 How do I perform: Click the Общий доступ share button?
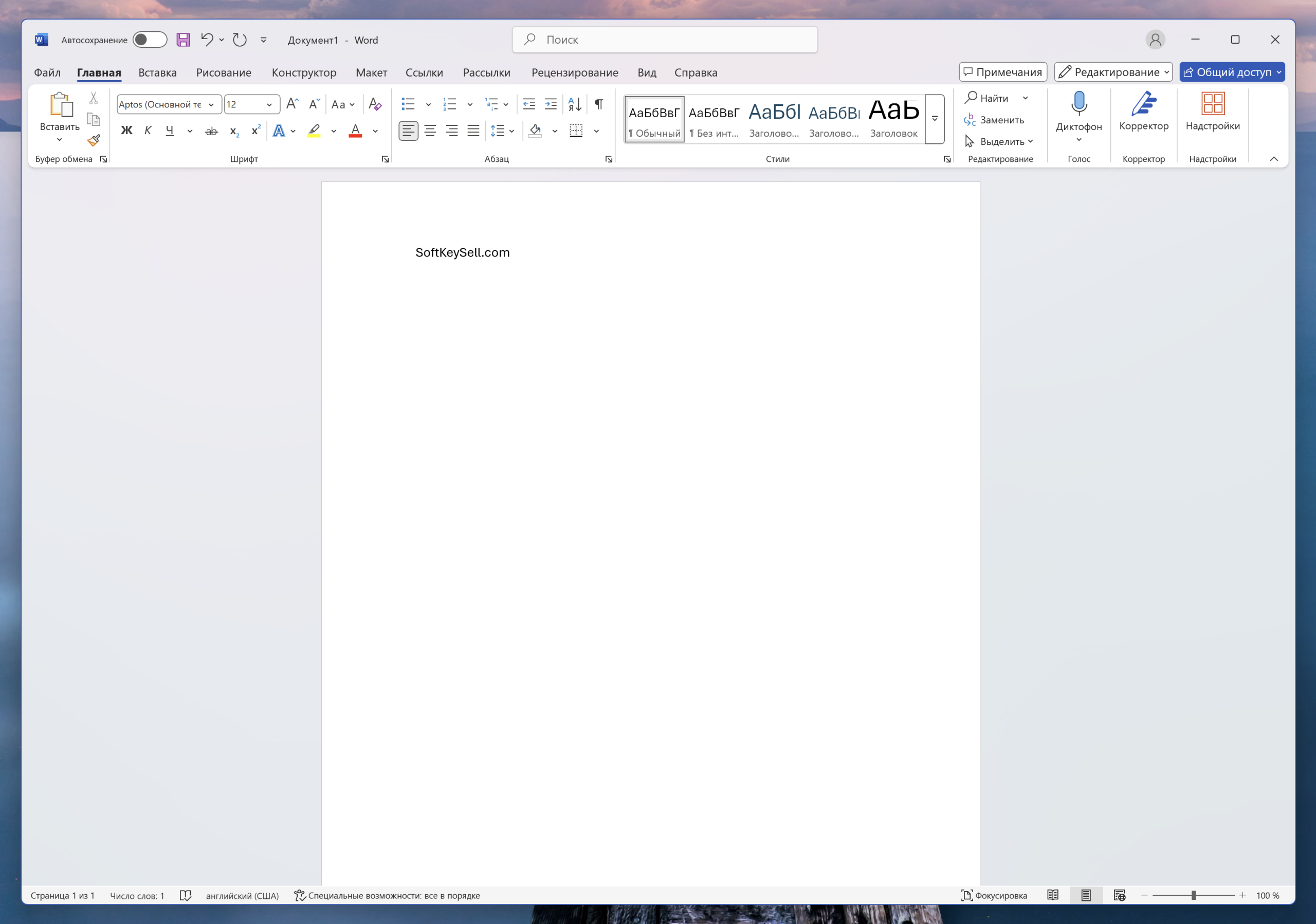click(1227, 72)
